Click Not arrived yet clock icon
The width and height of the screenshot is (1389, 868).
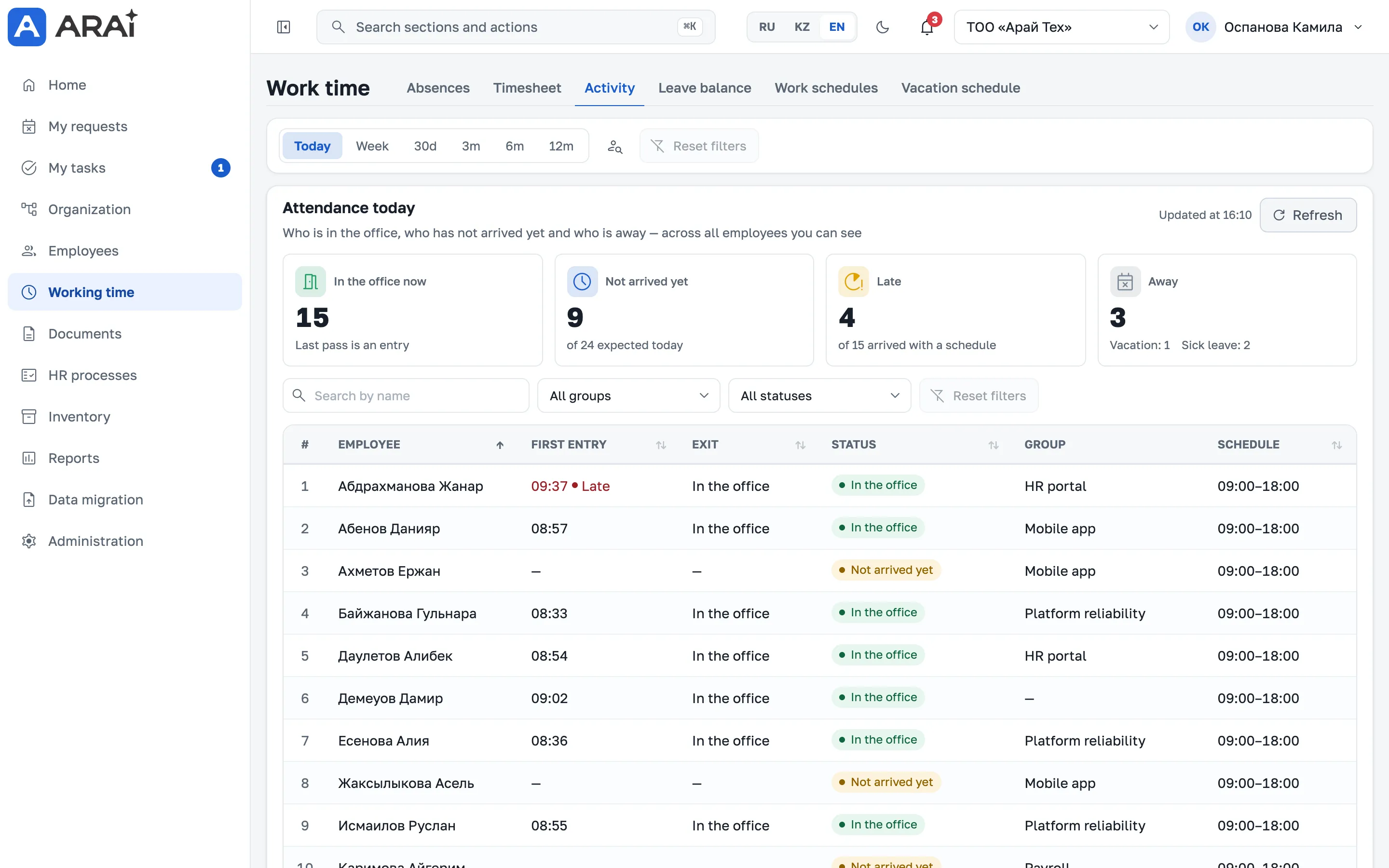[x=582, y=281]
